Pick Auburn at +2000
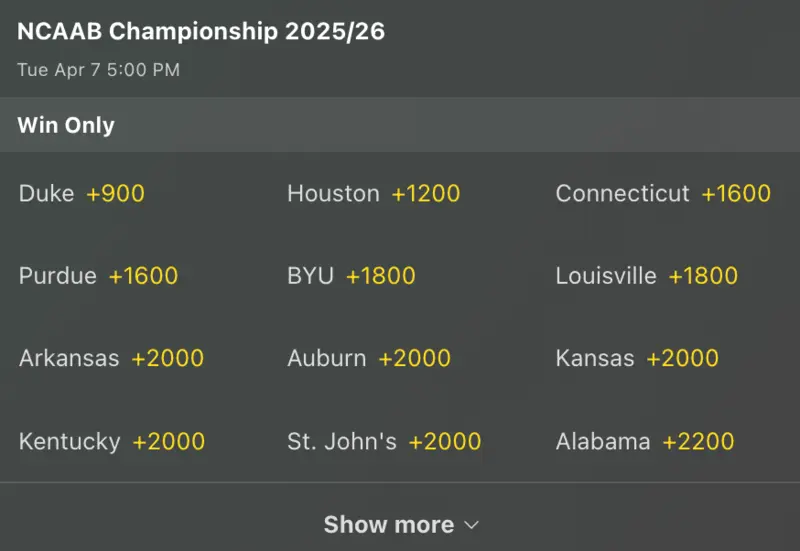This screenshot has height=551, width=800. point(368,358)
